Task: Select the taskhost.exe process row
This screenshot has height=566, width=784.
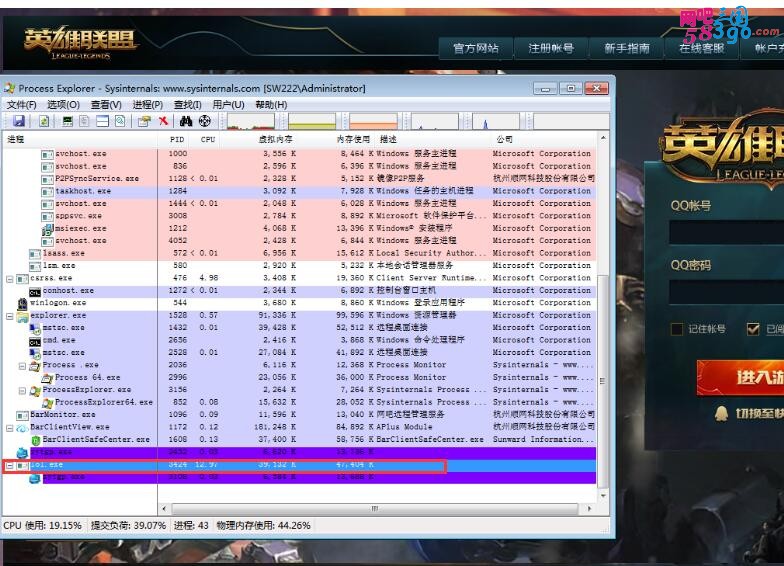Action: click(300, 191)
